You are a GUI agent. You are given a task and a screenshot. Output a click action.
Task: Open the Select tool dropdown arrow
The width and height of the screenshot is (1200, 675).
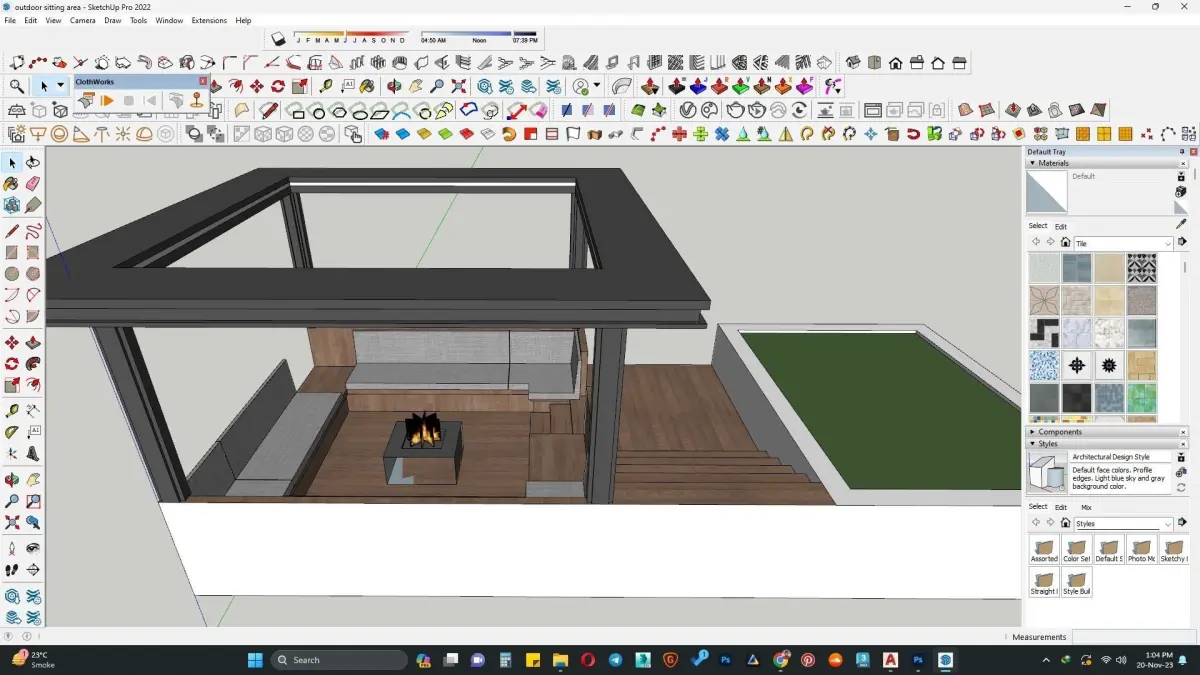coord(60,86)
